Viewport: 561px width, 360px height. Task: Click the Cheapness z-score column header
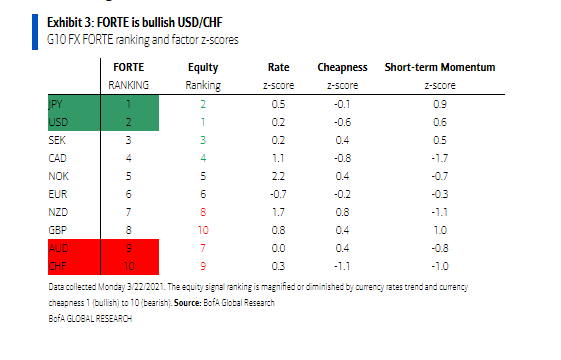(342, 76)
